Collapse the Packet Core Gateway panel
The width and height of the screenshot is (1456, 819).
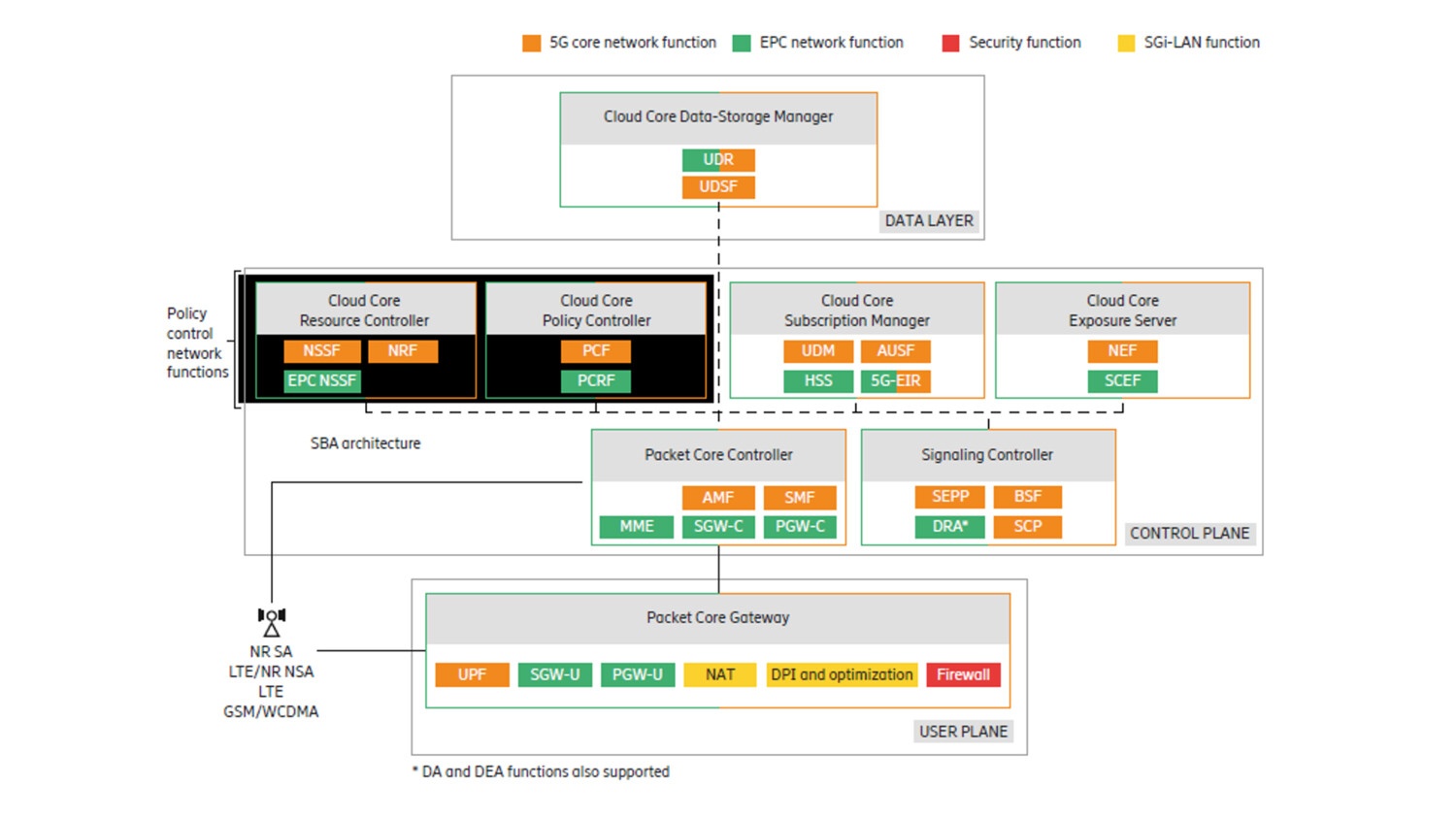717,618
